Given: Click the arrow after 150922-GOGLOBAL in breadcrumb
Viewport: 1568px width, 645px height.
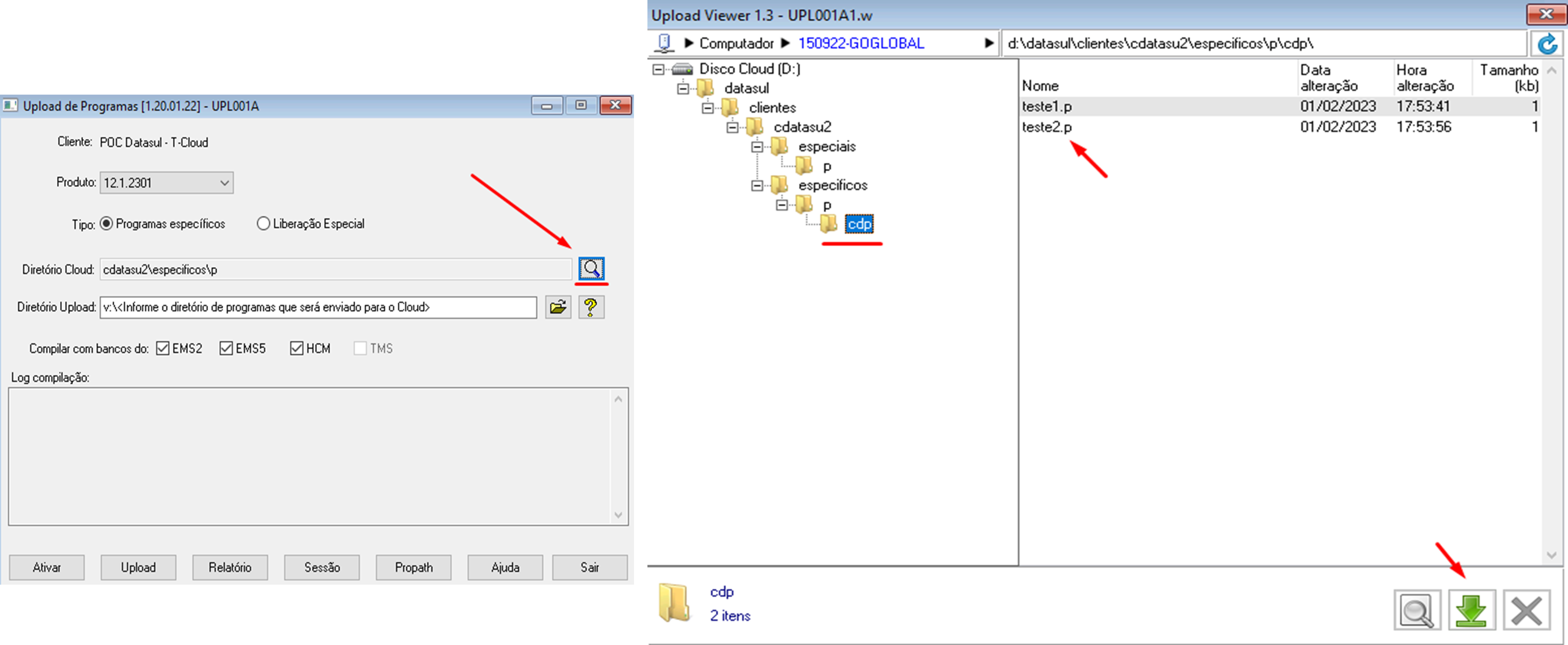Looking at the screenshot, I should pyautogui.click(x=988, y=43).
